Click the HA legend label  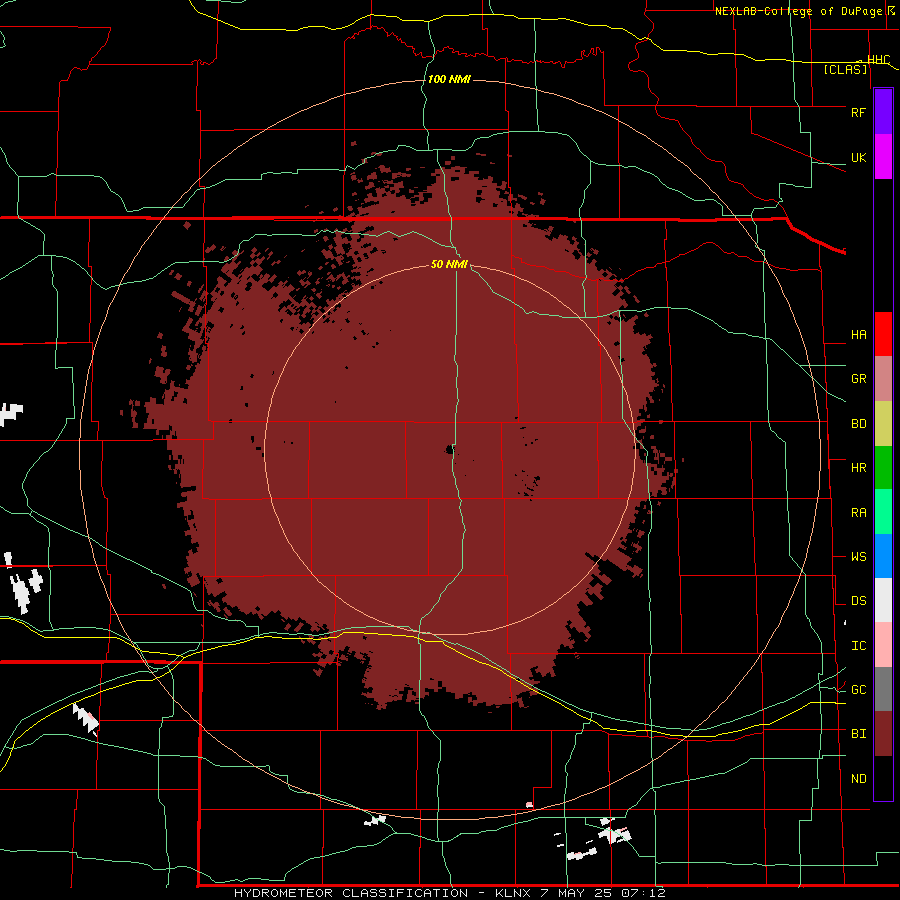pyautogui.click(x=858, y=335)
